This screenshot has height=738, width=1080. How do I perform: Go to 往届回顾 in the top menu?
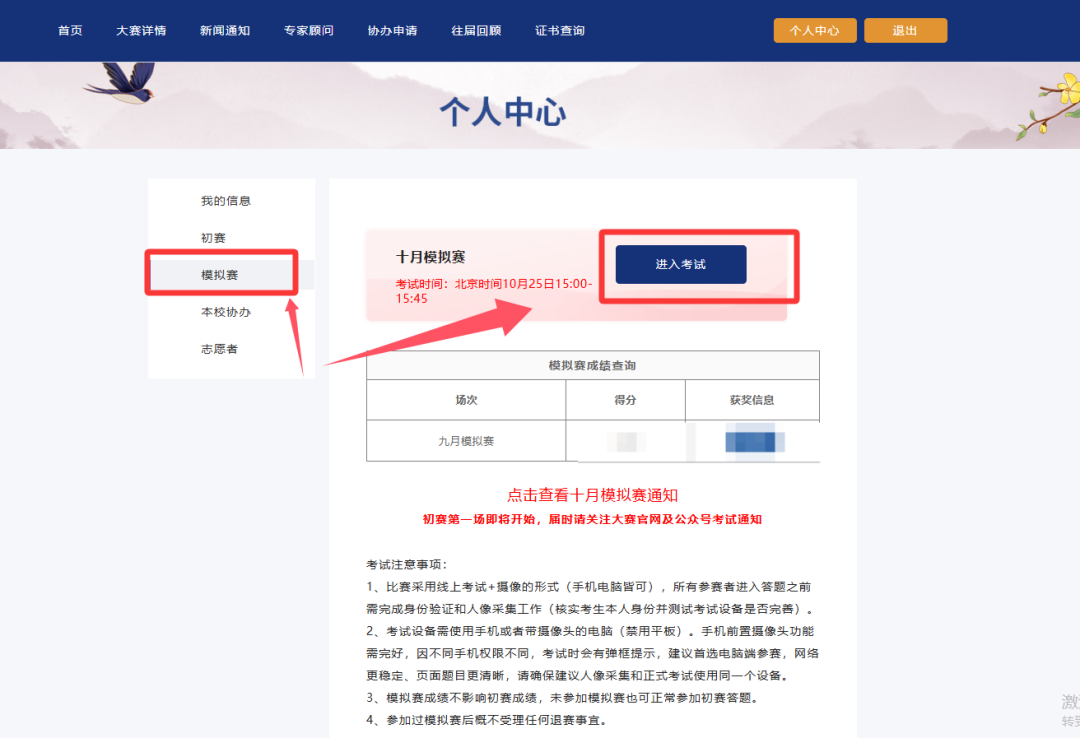[476, 31]
